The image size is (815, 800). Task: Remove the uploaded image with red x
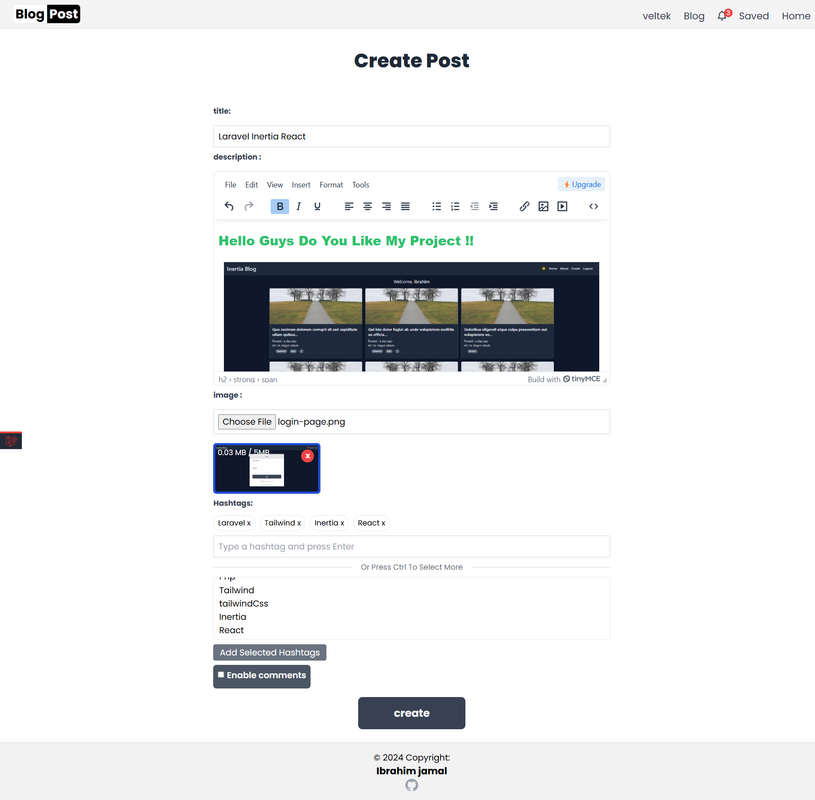point(307,456)
